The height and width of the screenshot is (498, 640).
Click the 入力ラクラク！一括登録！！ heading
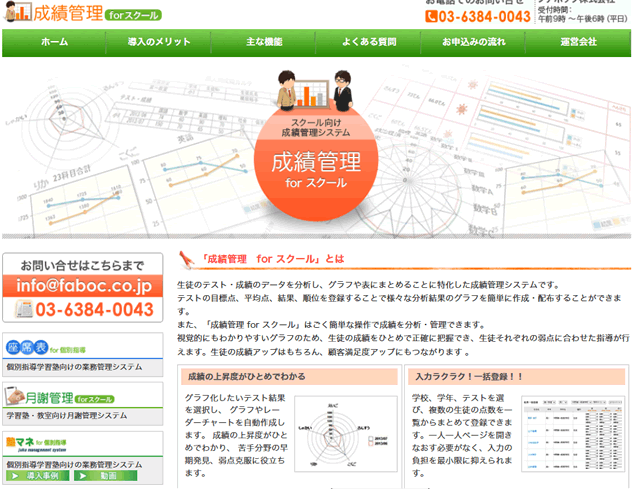click(x=469, y=377)
